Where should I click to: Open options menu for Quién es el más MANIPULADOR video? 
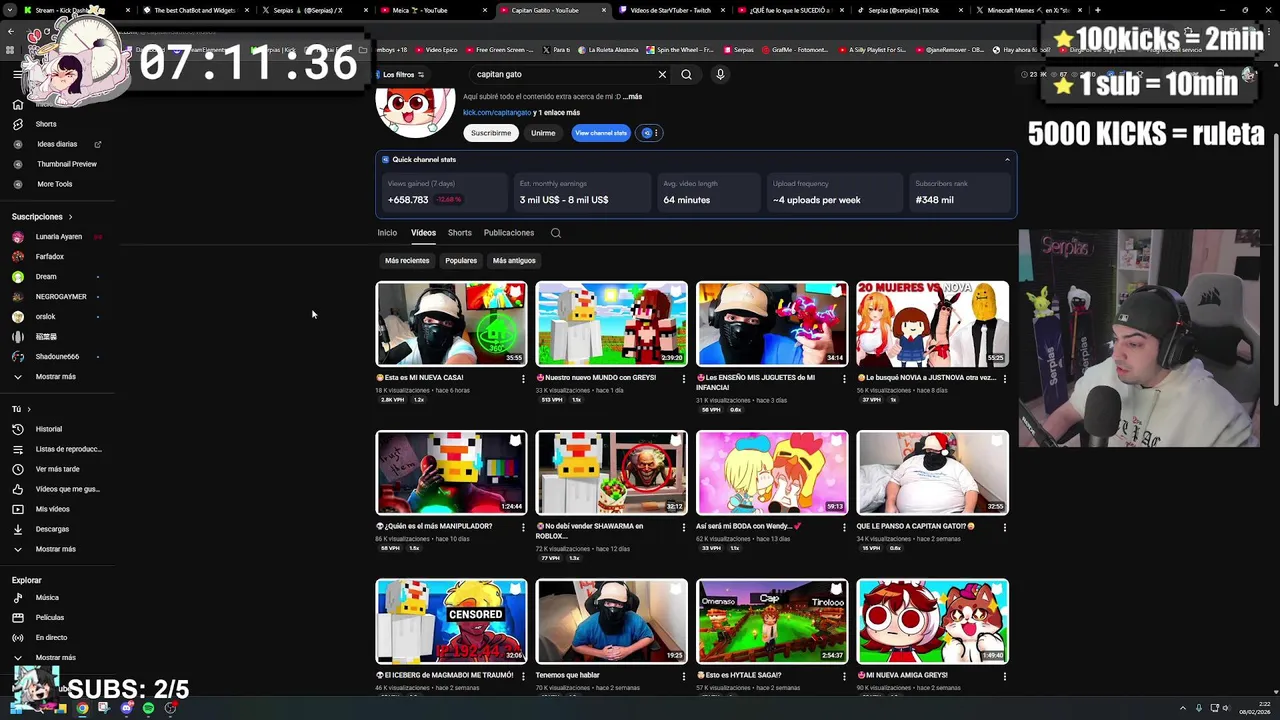point(523,527)
